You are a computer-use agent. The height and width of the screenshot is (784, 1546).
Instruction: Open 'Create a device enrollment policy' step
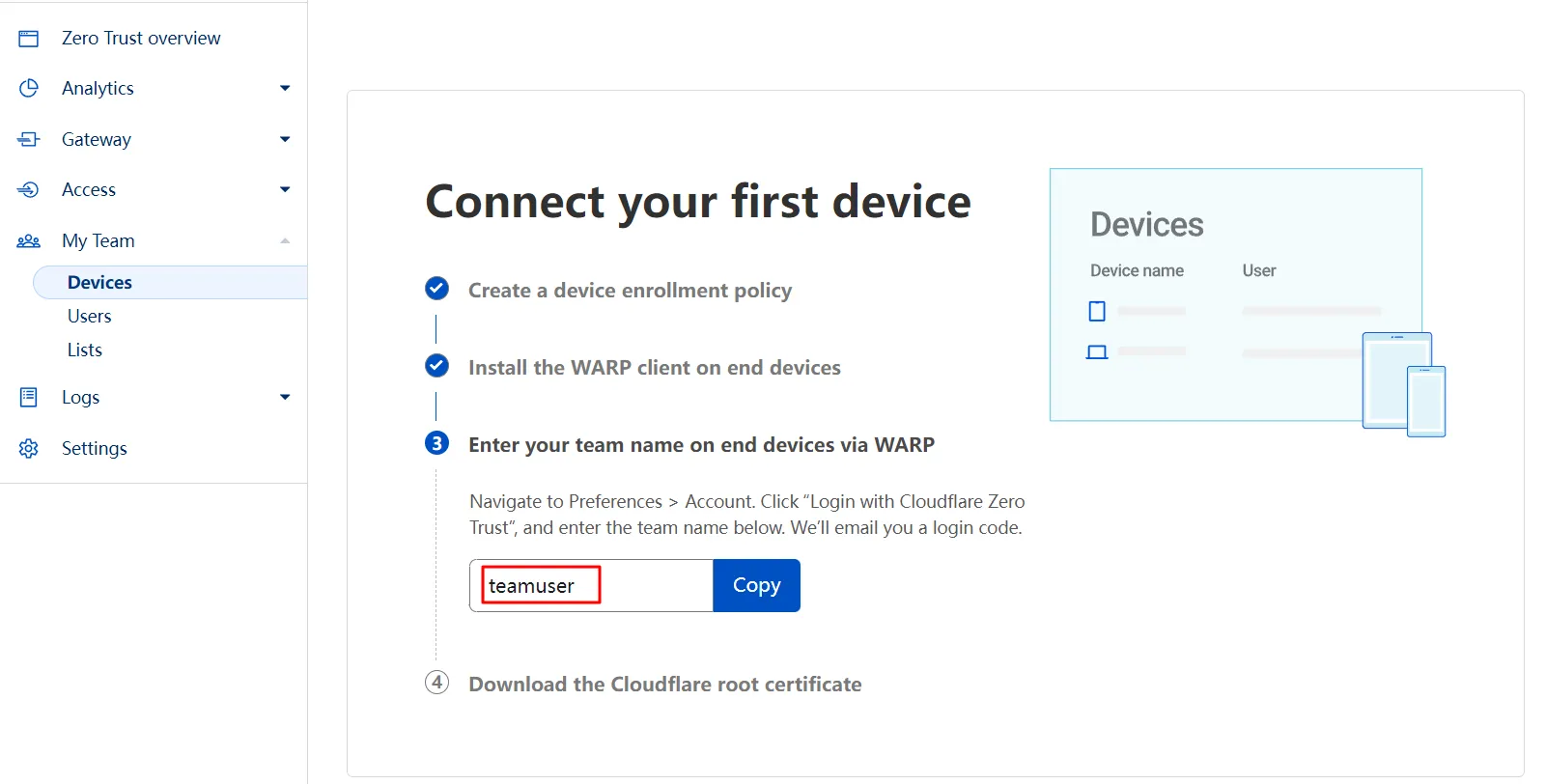click(630, 290)
